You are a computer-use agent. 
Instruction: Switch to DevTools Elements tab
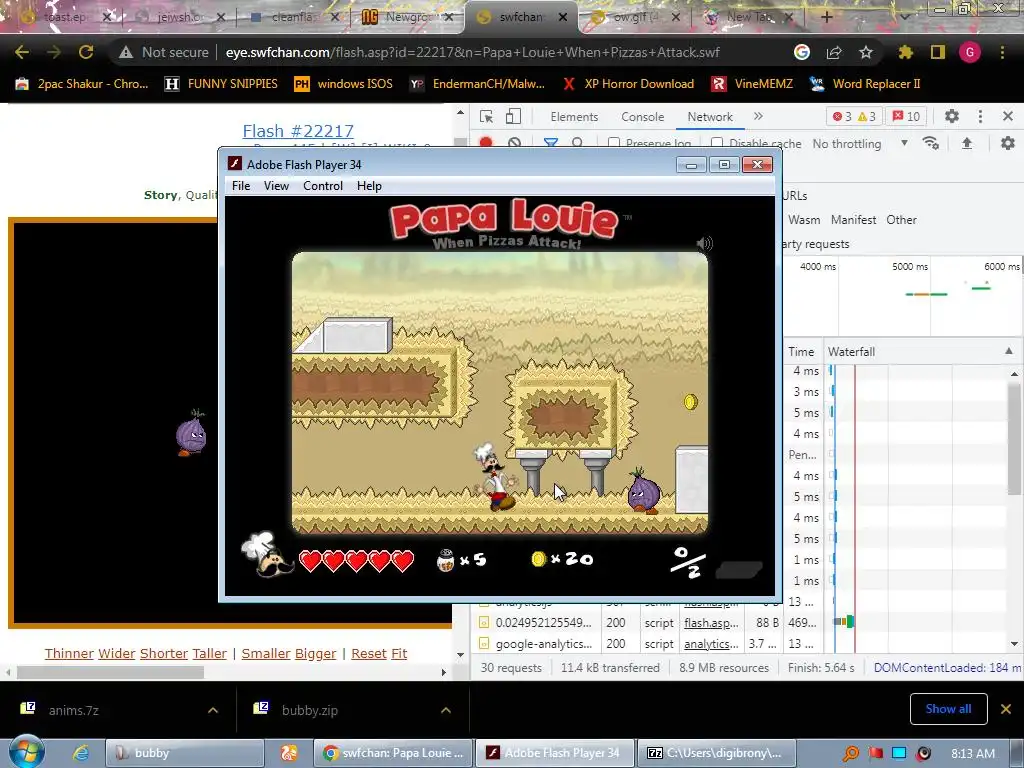pos(574,117)
